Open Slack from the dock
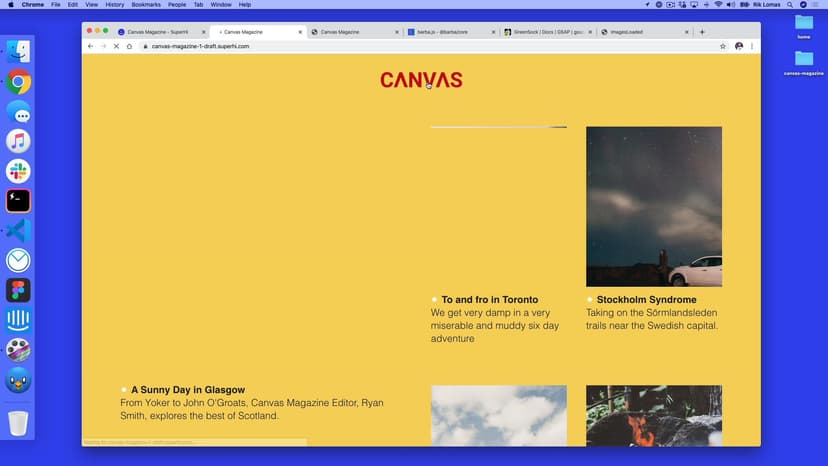This screenshot has height=466, width=828. (x=18, y=171)
